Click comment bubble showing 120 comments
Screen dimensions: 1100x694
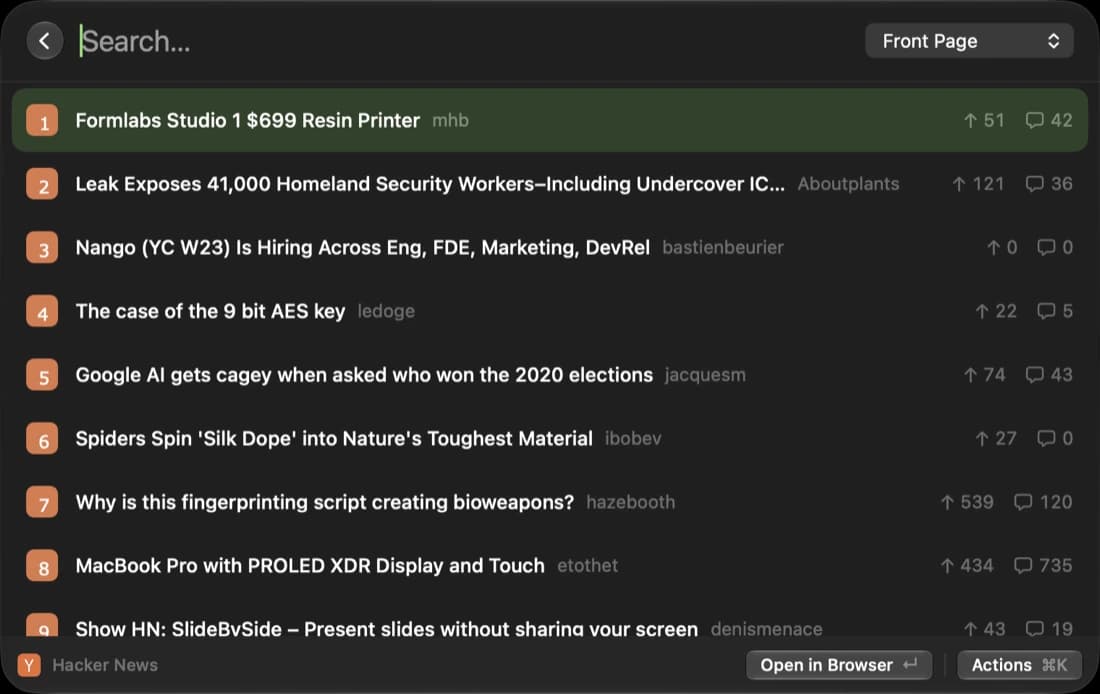coord(1023,502)
